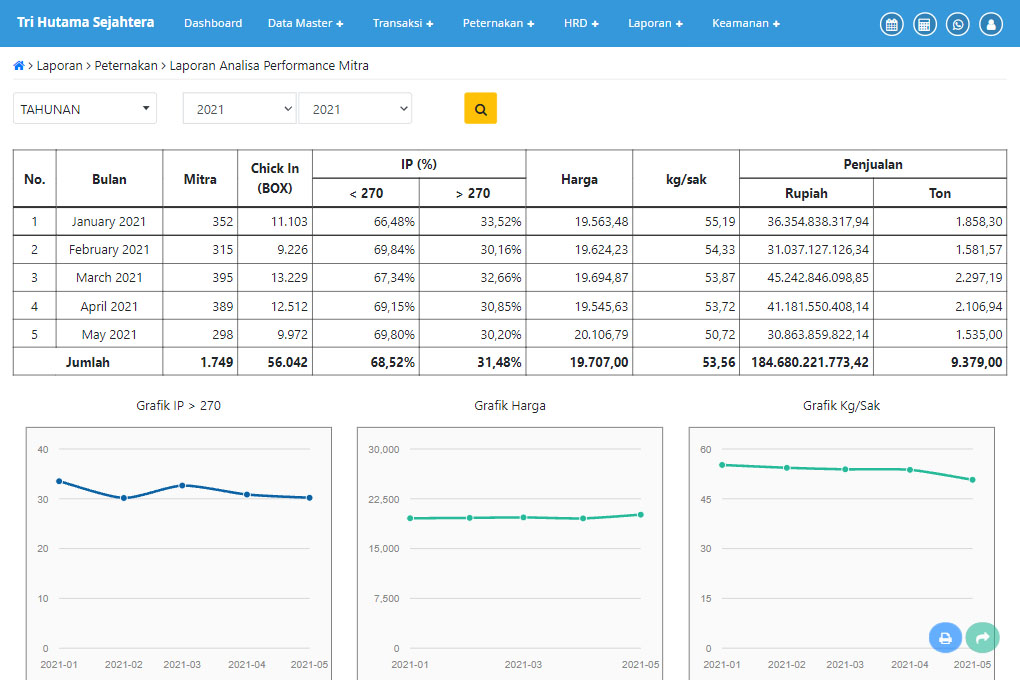This screenshot has width=1020, height=680.
Task: Expand the Keamanan menu
Action: [745, 23]
